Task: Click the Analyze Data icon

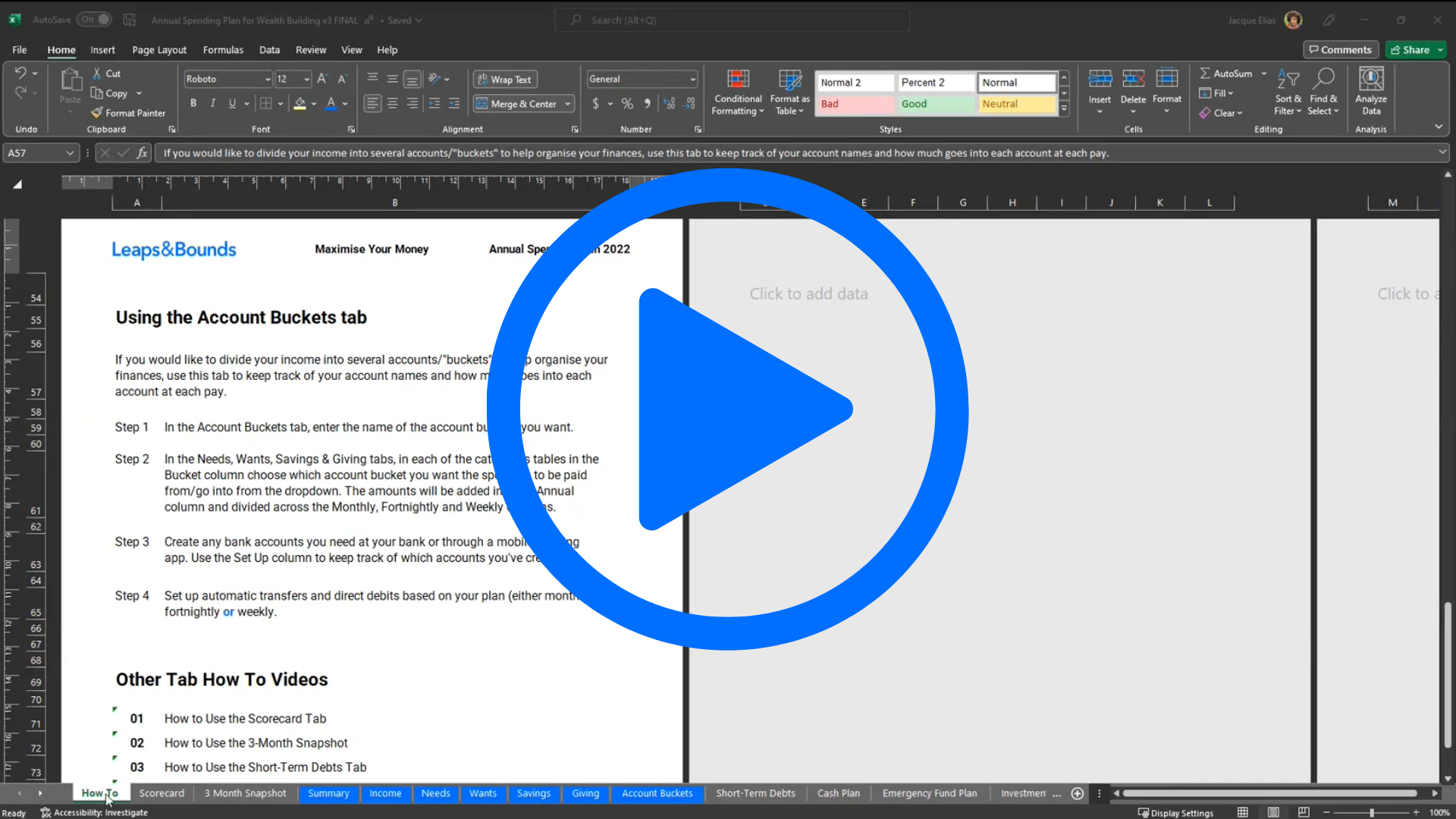Action: [1371, 80]
